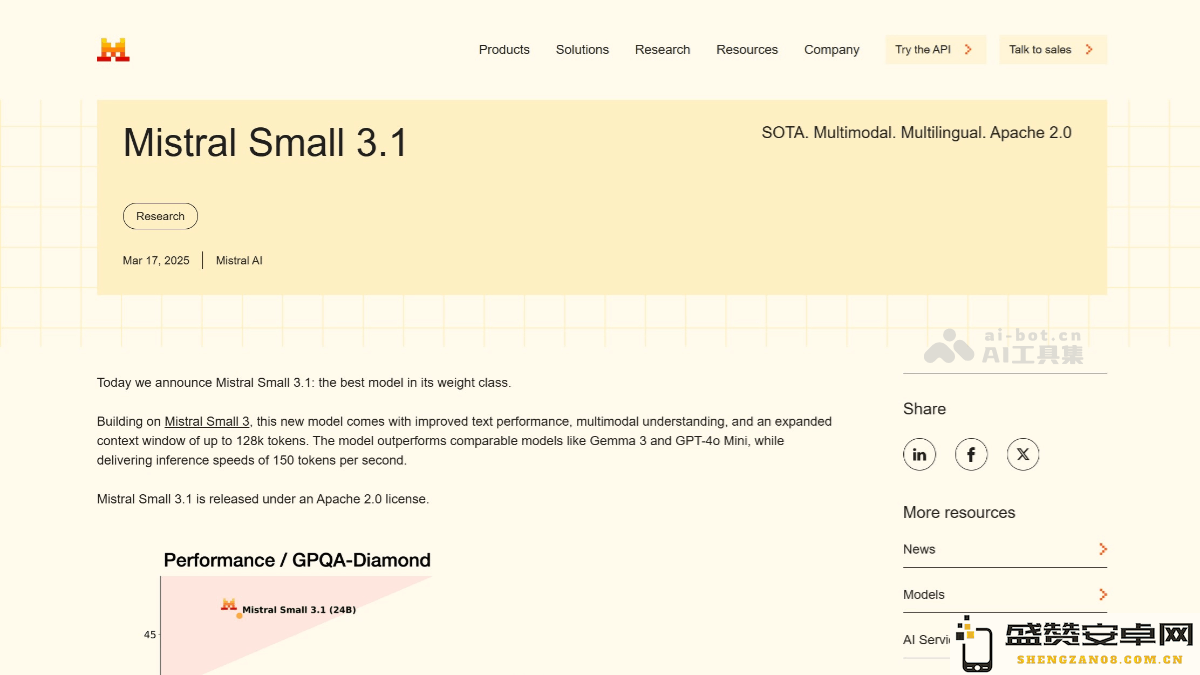
Task: Click Mistral logo in chart label
Action: (x=229, y=604)
